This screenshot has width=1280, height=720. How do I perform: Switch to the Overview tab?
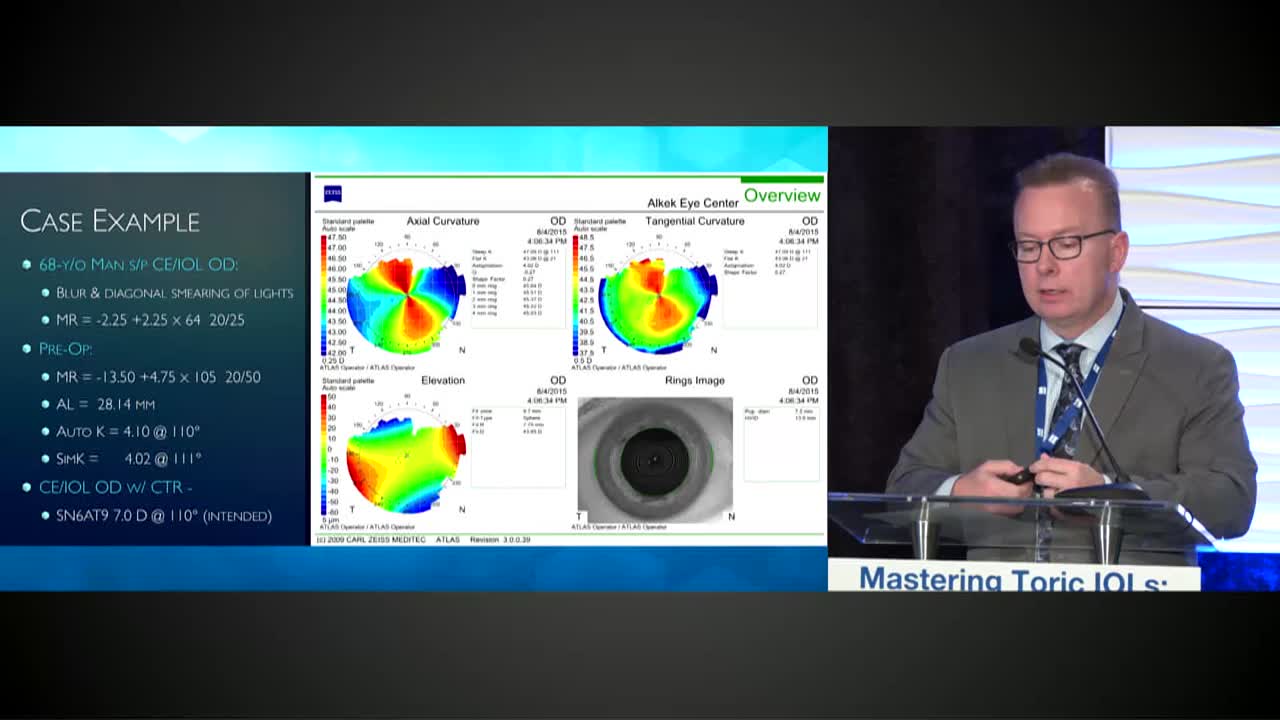781,196
